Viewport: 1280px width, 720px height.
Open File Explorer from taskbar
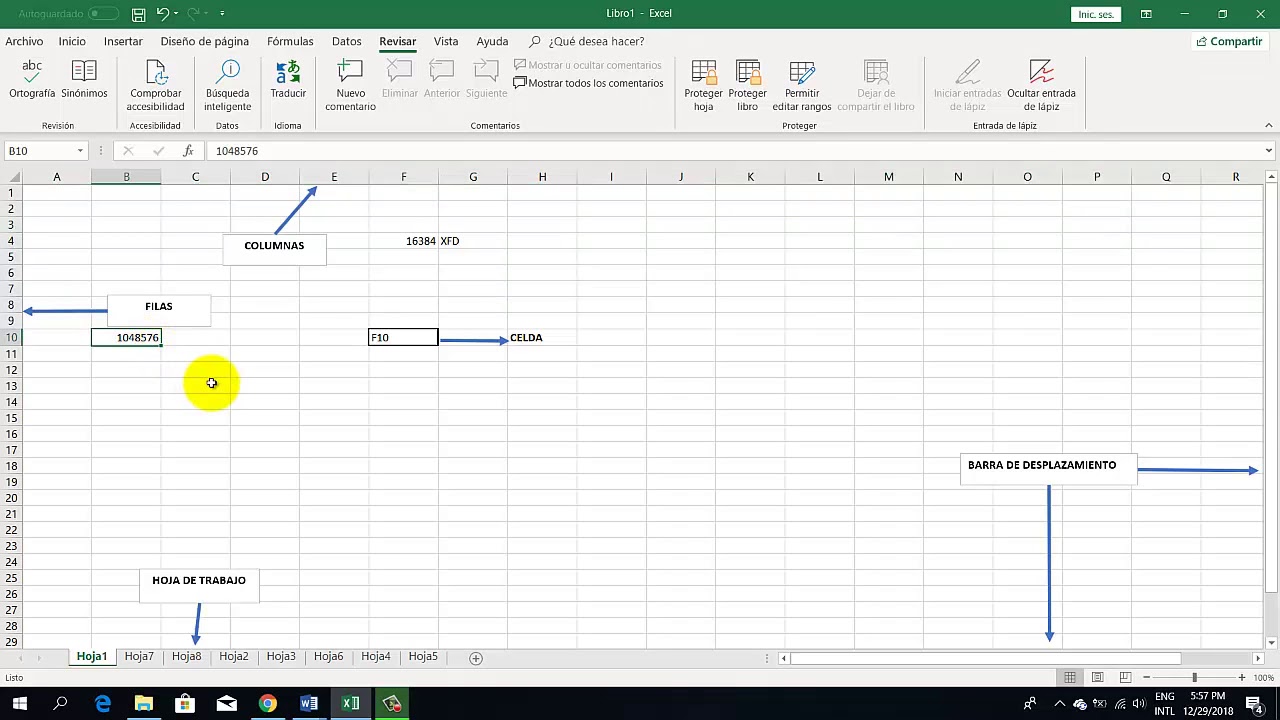[x=143, y=704]
